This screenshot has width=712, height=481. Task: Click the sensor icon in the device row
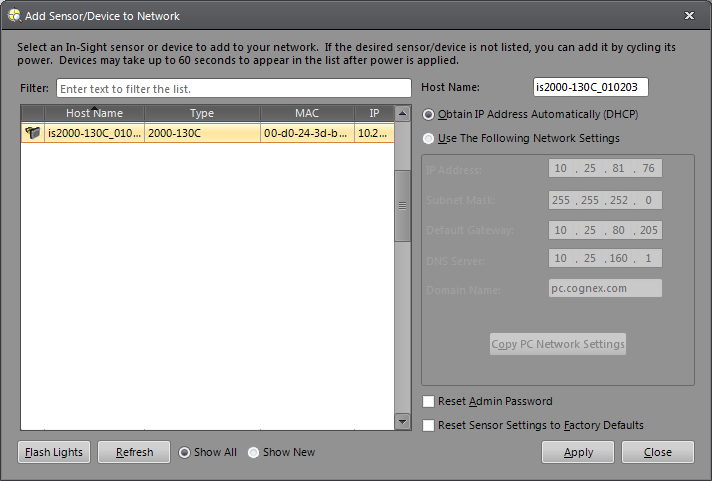click(x=33, y=133)
